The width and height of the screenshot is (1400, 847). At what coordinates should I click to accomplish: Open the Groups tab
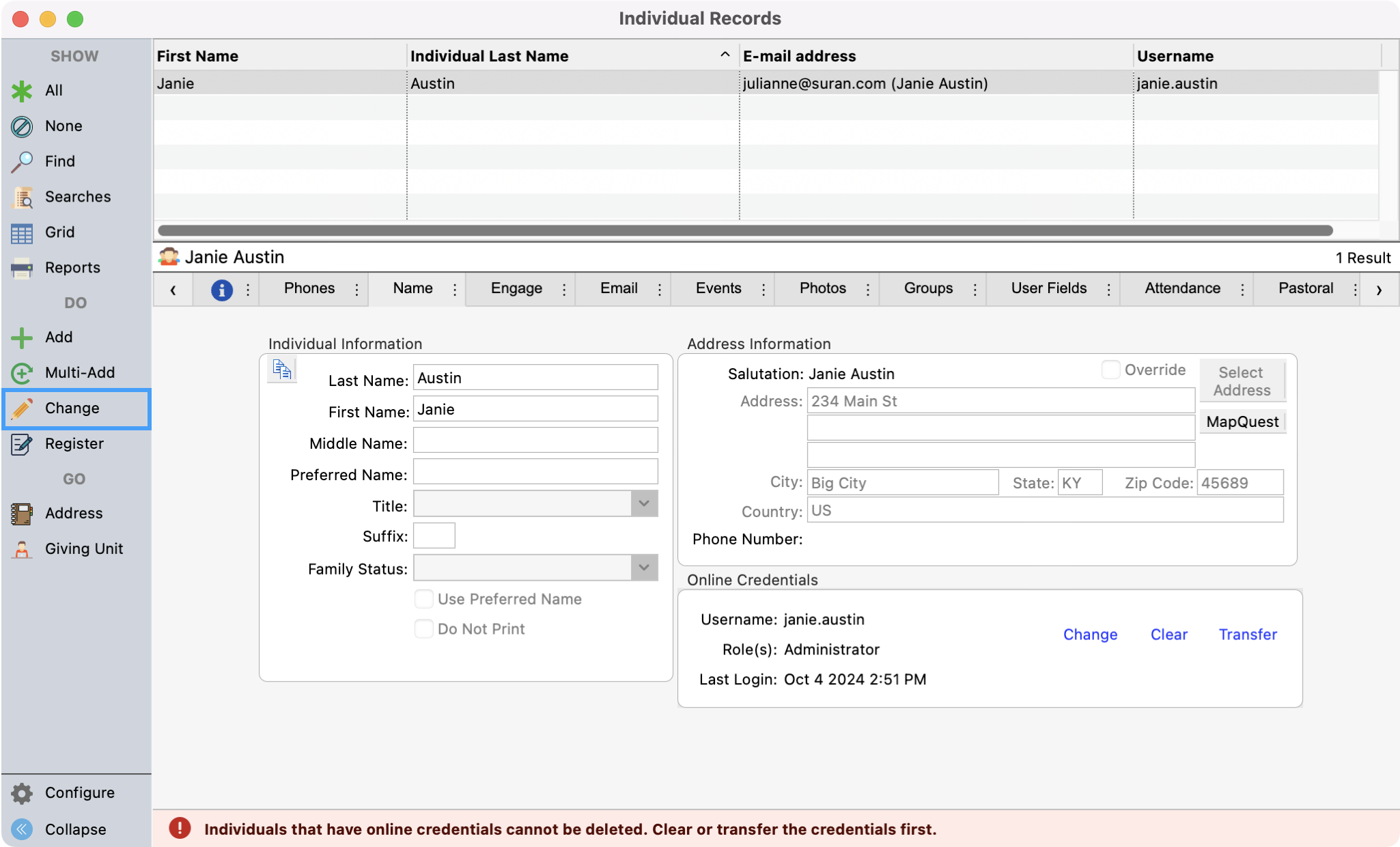[928, 288]
